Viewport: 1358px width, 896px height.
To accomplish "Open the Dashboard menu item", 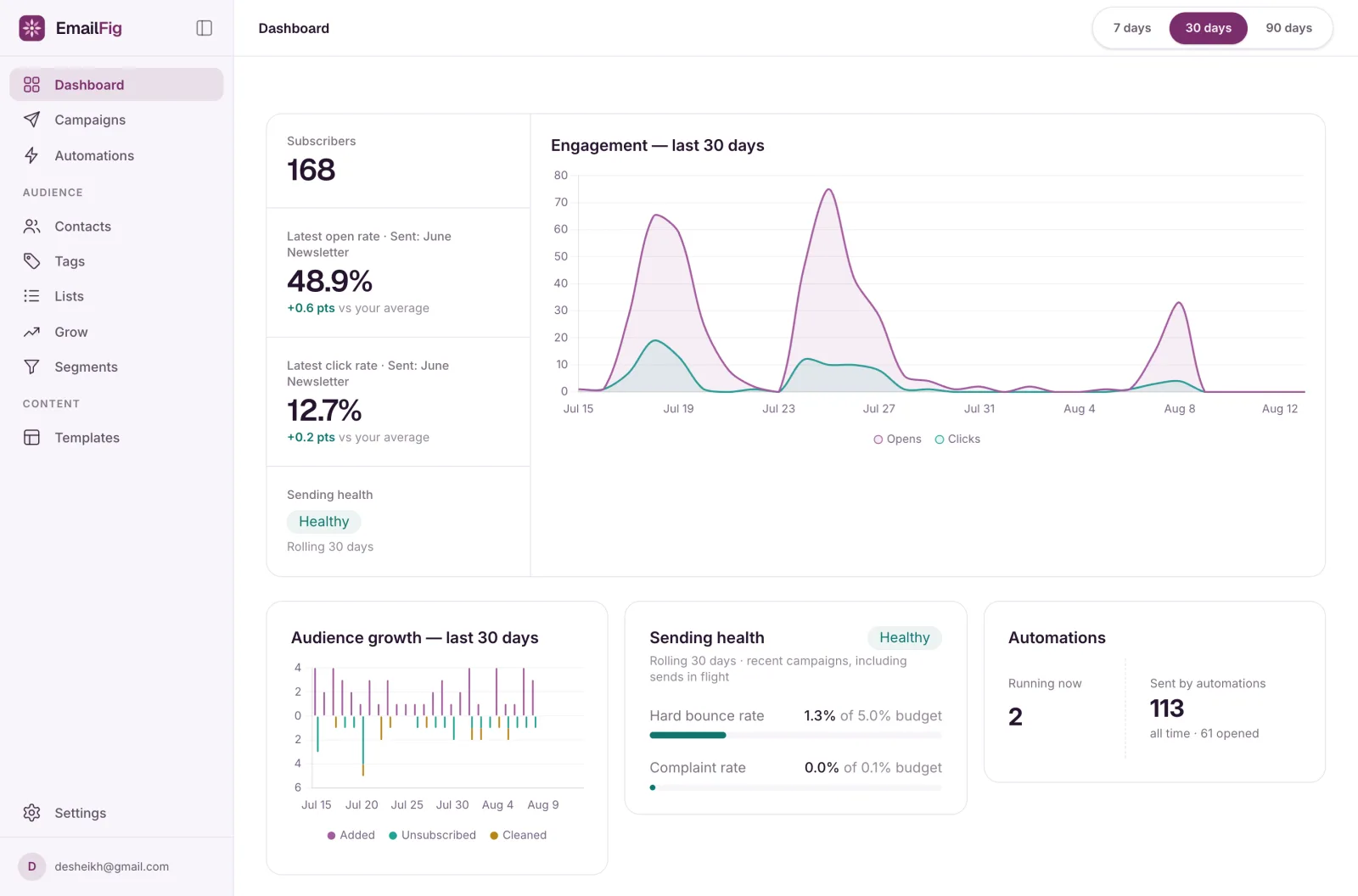I will click(116, 85).
